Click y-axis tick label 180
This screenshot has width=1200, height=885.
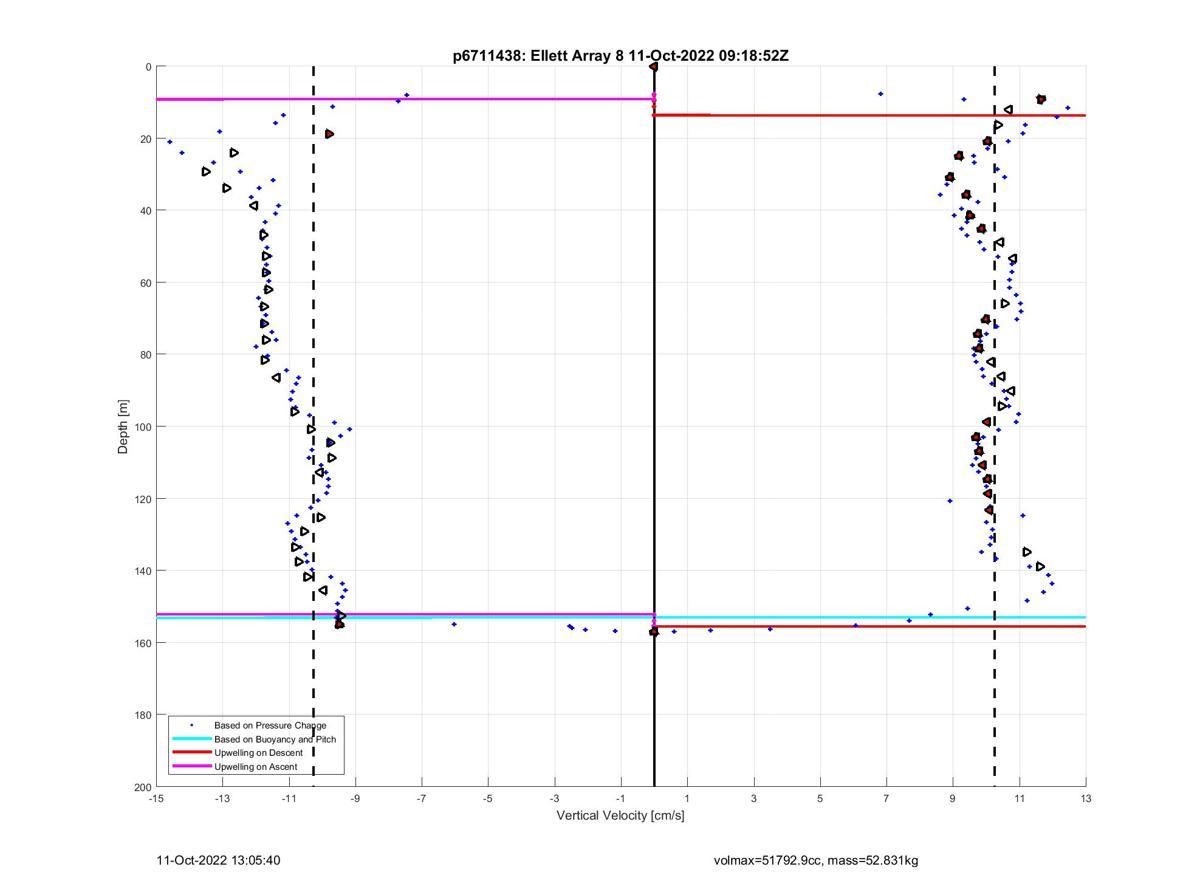(x=142, y=715)
